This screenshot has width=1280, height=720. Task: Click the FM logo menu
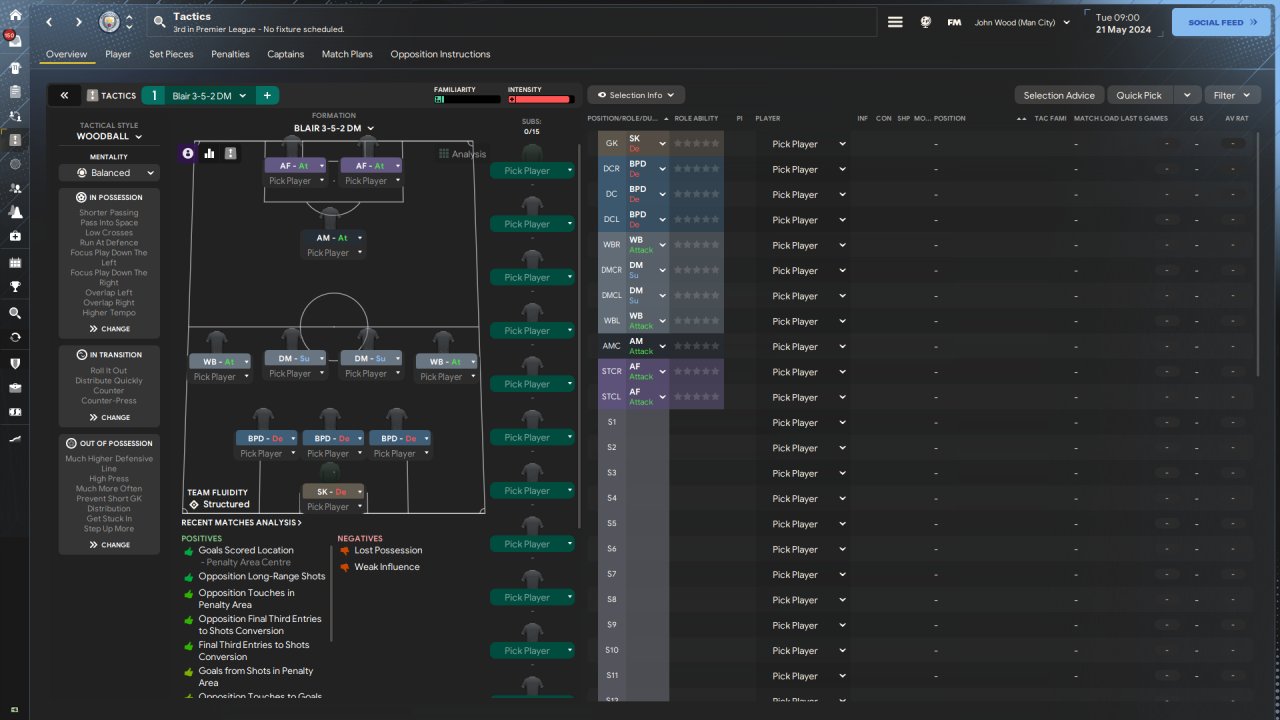click(955, 22)
